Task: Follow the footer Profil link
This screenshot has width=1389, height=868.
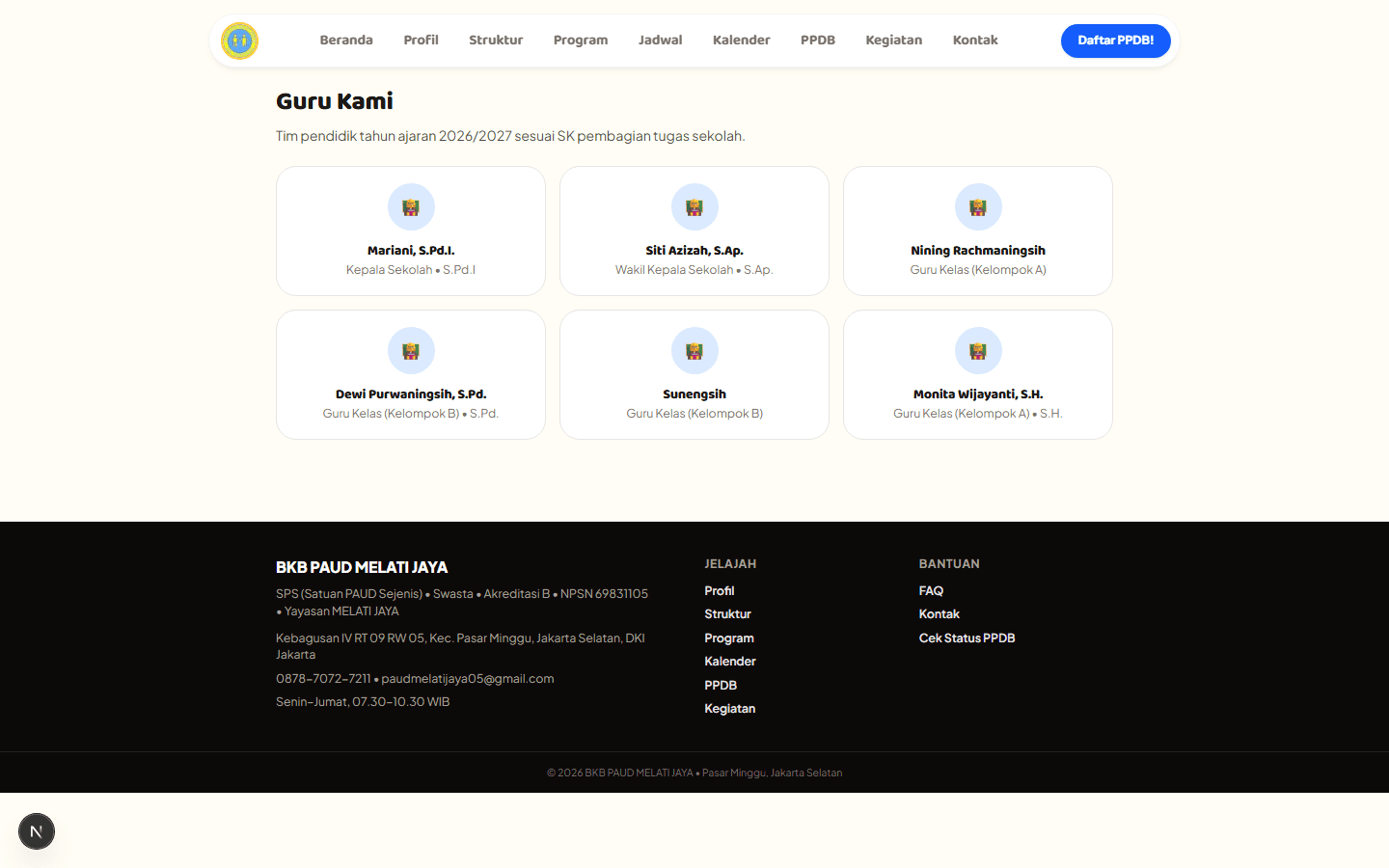Action: [x=720, y=591]
